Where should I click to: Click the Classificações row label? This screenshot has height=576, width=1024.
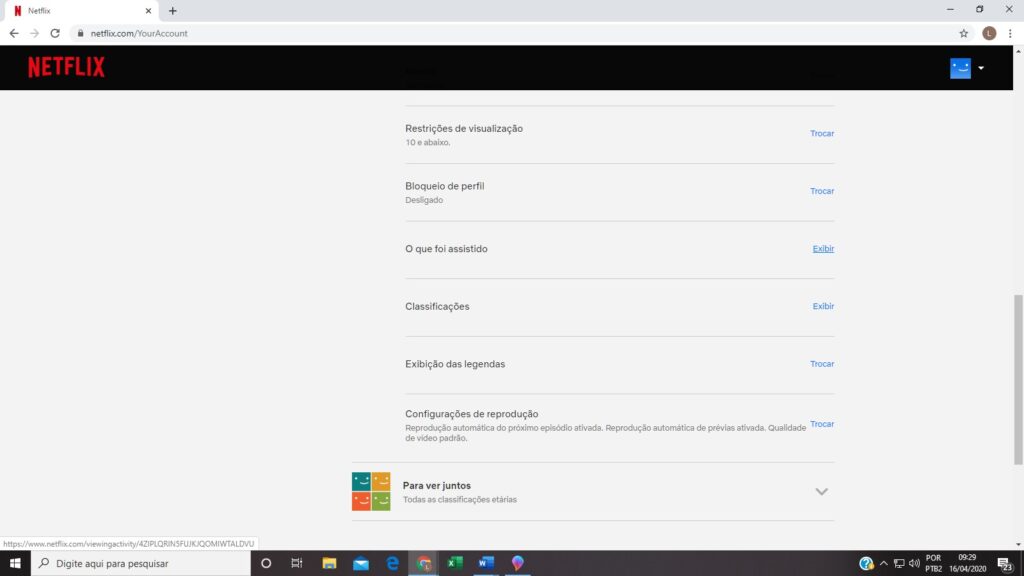click(437, 306)
